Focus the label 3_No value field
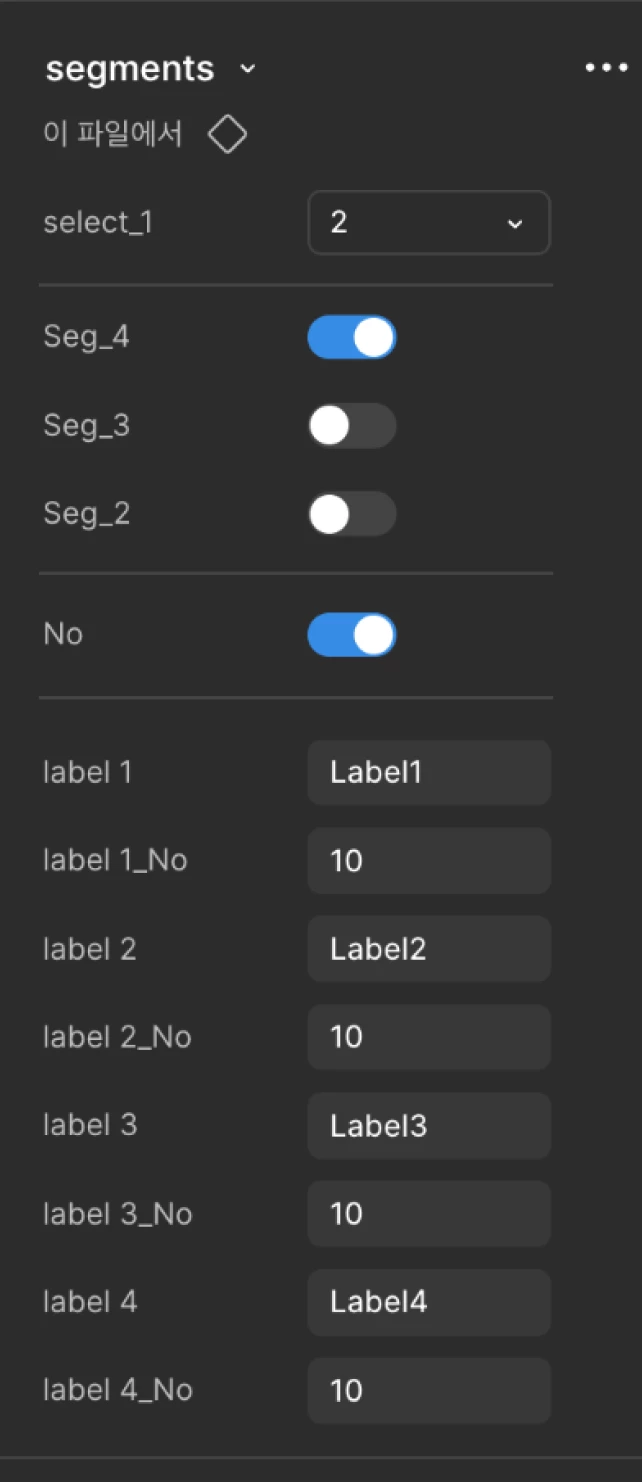Screen dimensions: 642x1482 pyautogui.click(x=429, y=1214)
